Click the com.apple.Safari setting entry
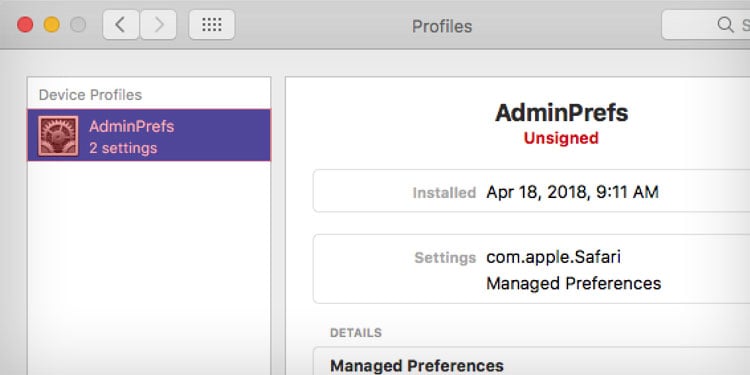This screenshot has height=375, width=750. 553,257
